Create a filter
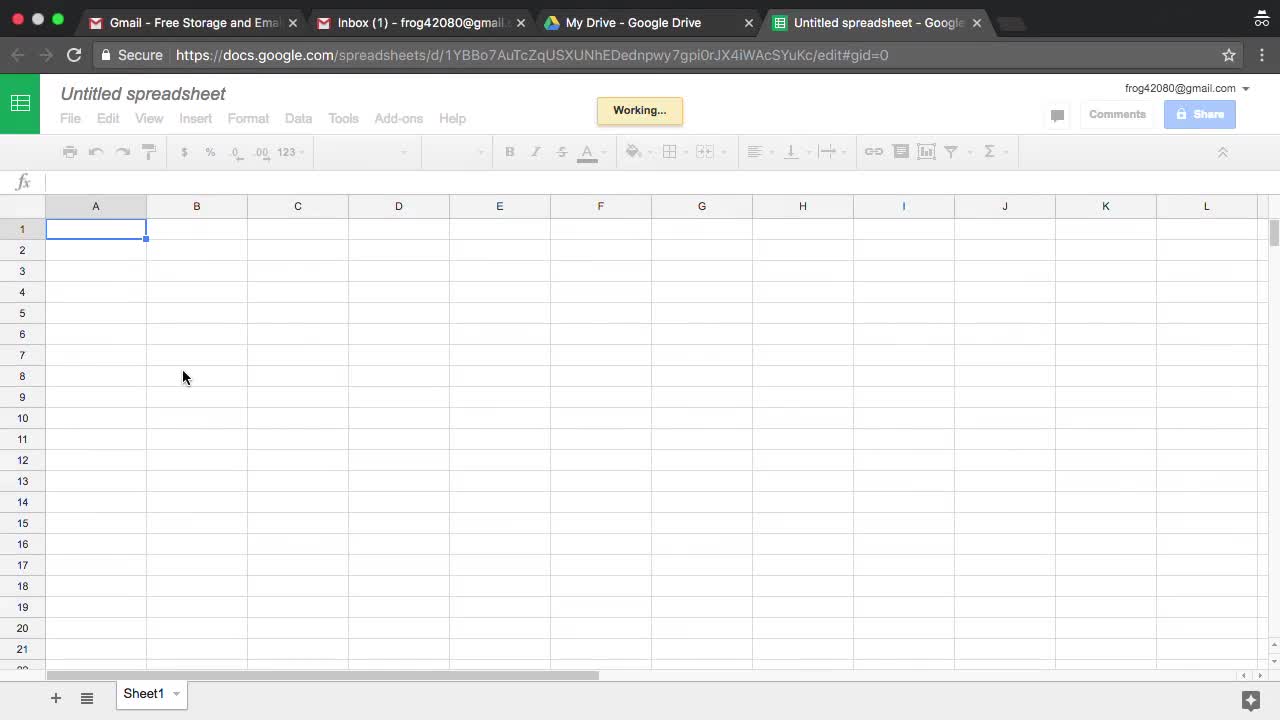This screenshot has width=1280, height=720. [950, 152]
